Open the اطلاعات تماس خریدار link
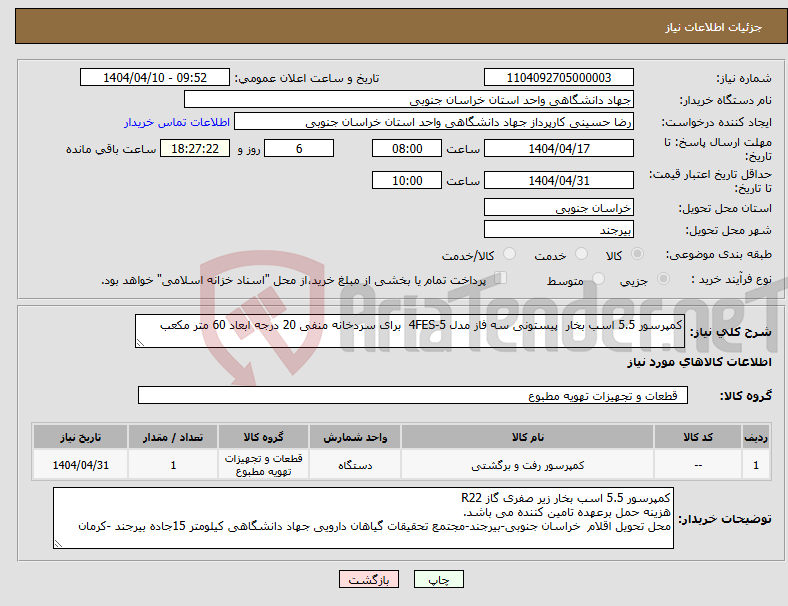Viewport: 788px width, 606px height. pos(177,122)
